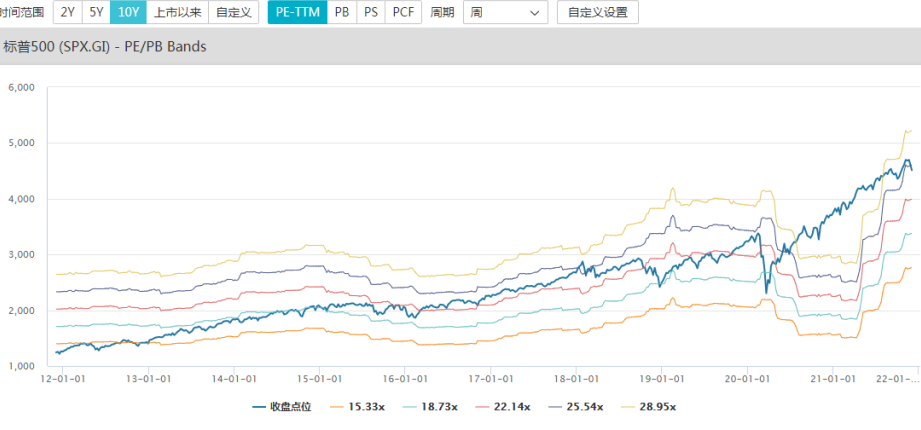Toggle 收盘点位 series in legend

(282, 407)
